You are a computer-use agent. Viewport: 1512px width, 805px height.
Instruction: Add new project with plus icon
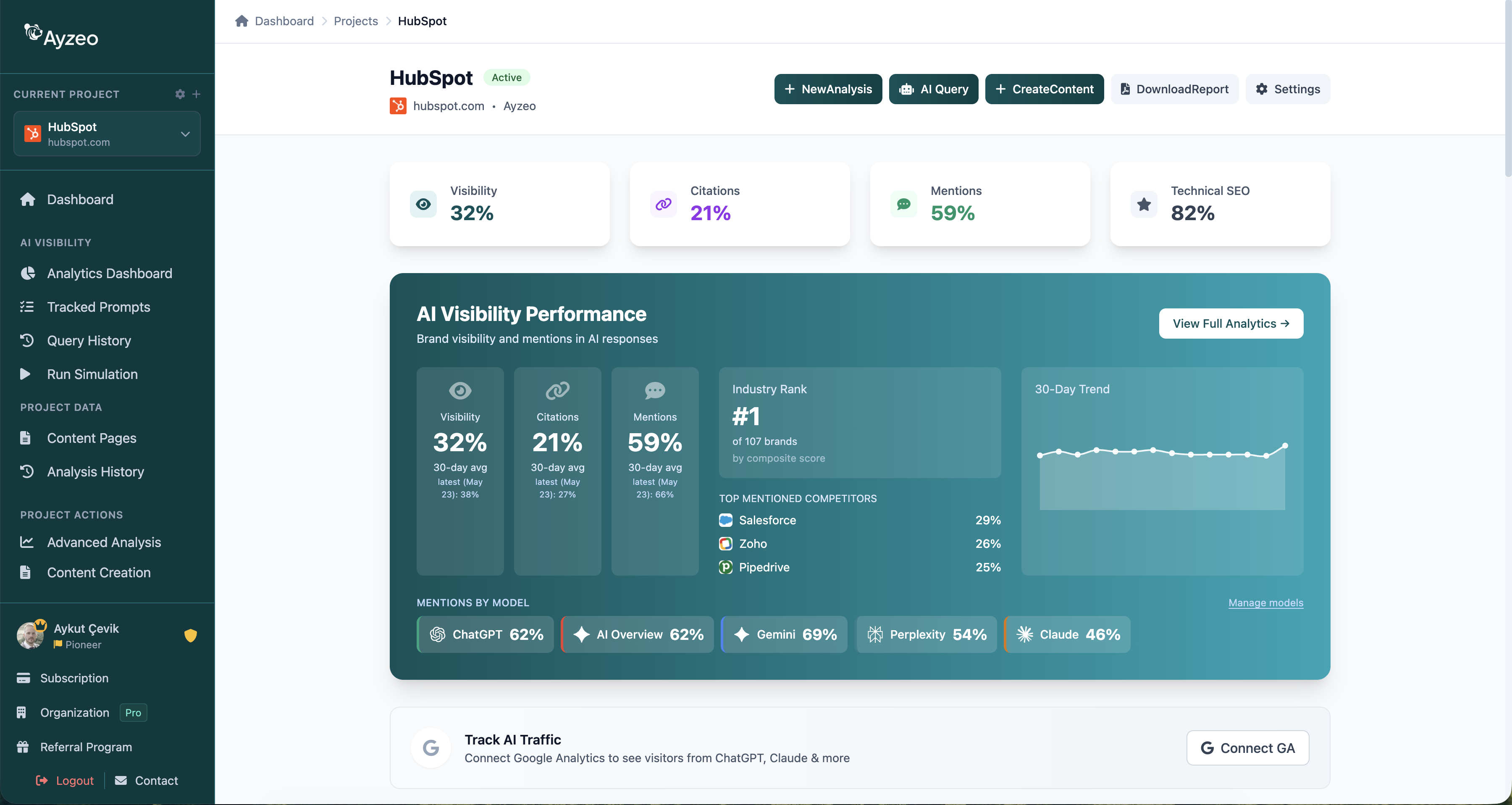click(197, 94)
